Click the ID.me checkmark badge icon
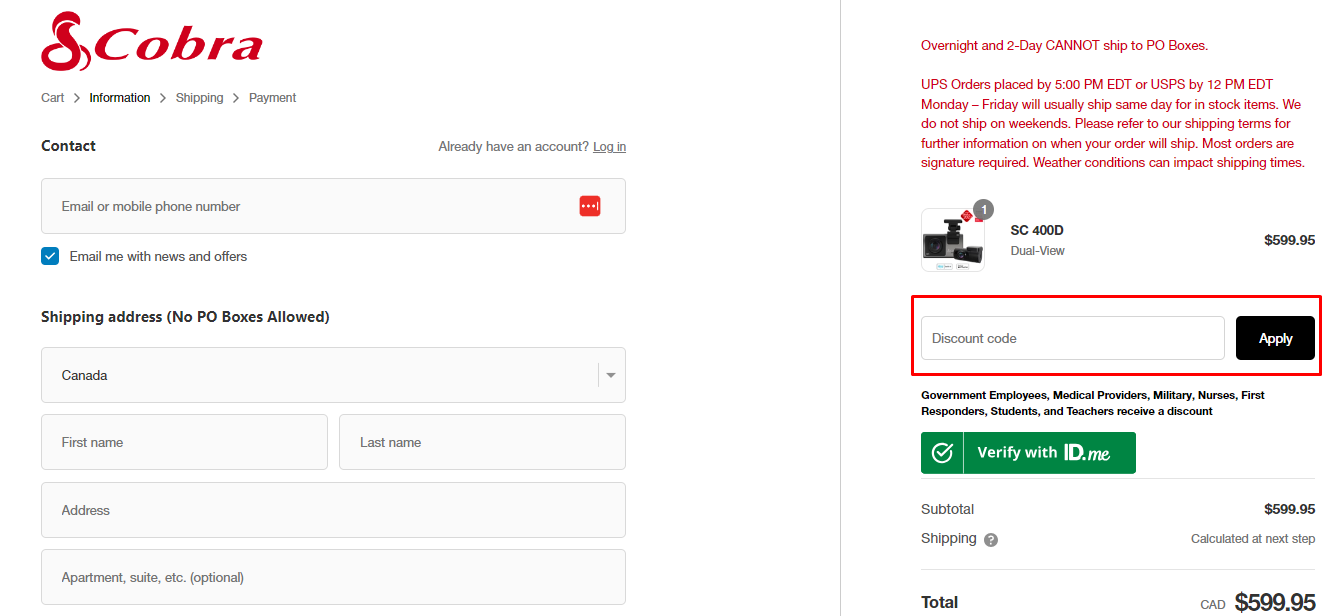This screenshot has width=1326, height=616. click(942, 453)
